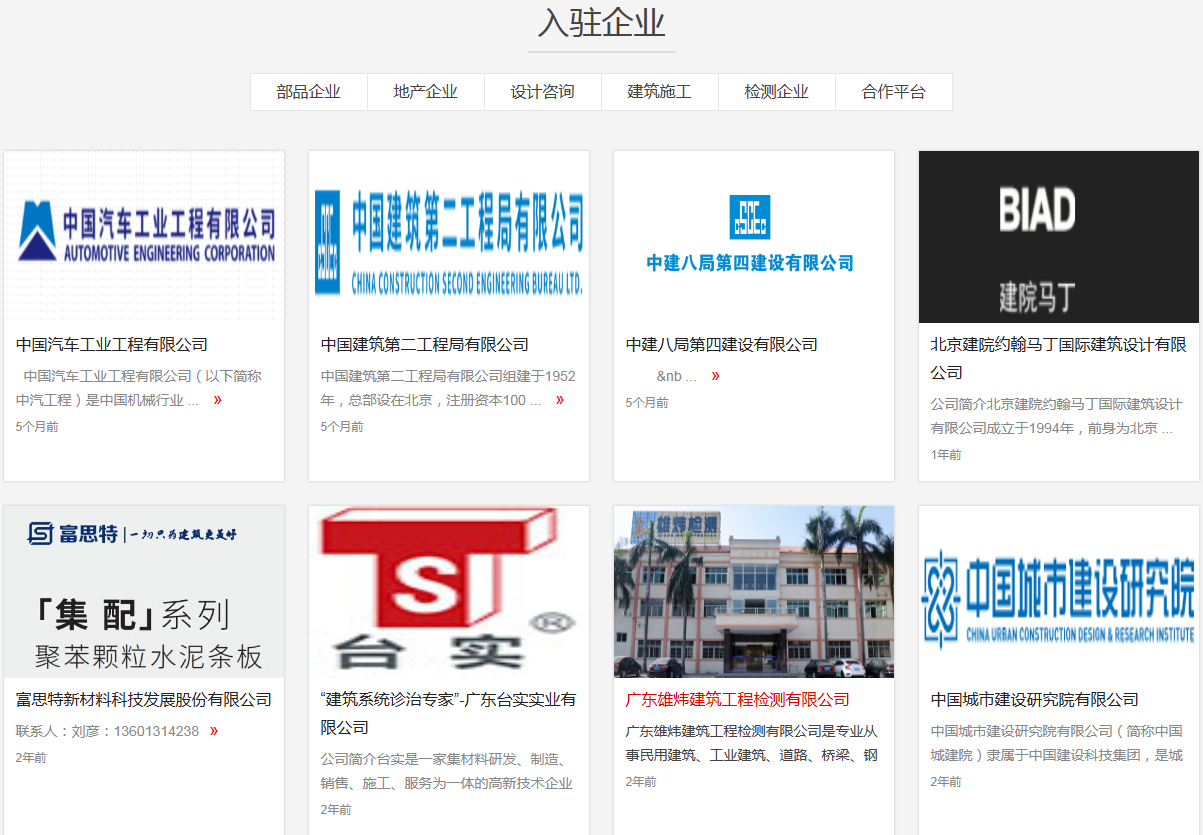Visit the 中国建筑第二工程局有限公司 title link

425,345
